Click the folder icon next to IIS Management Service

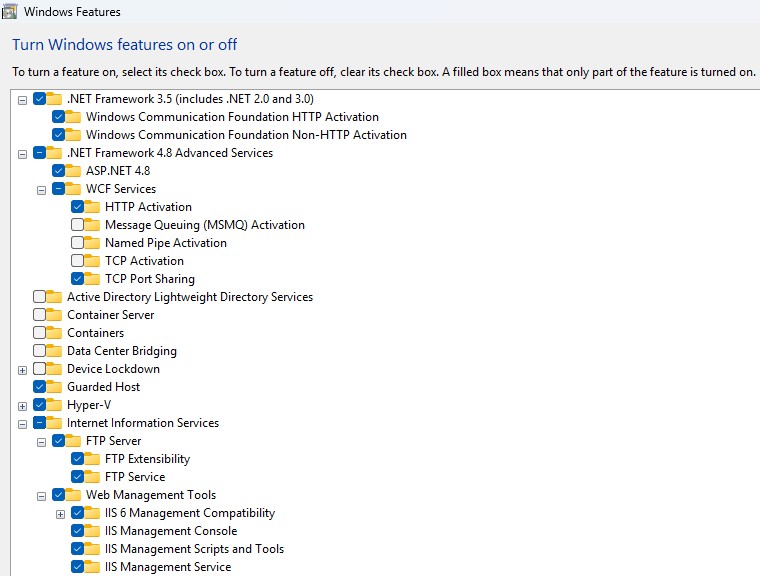pyautogui.click(x=92, y=567)
